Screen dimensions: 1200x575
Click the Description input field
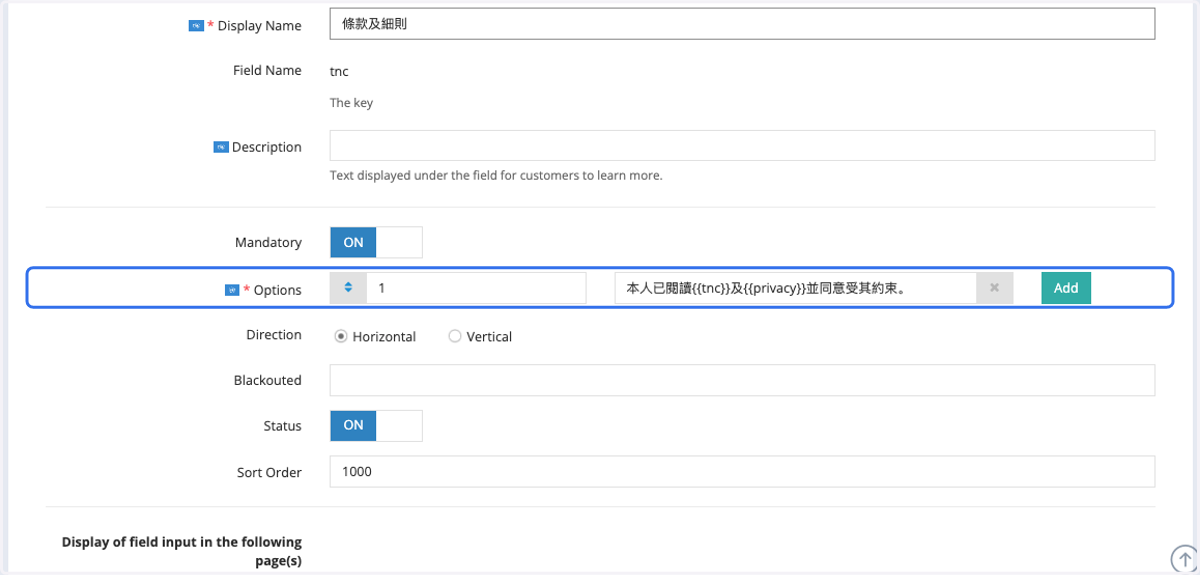click(x=742, y=145)
